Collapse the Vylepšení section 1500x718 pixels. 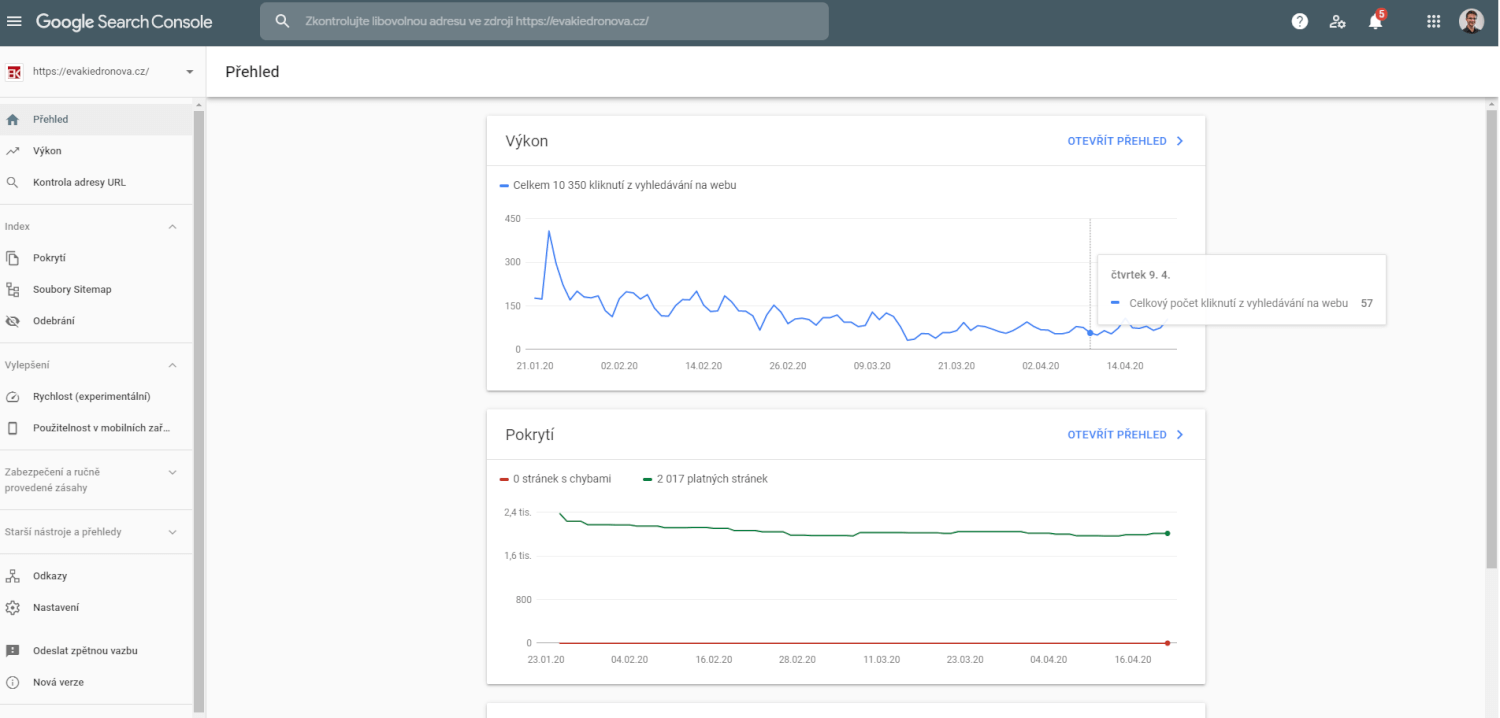[x=171, y=364]
